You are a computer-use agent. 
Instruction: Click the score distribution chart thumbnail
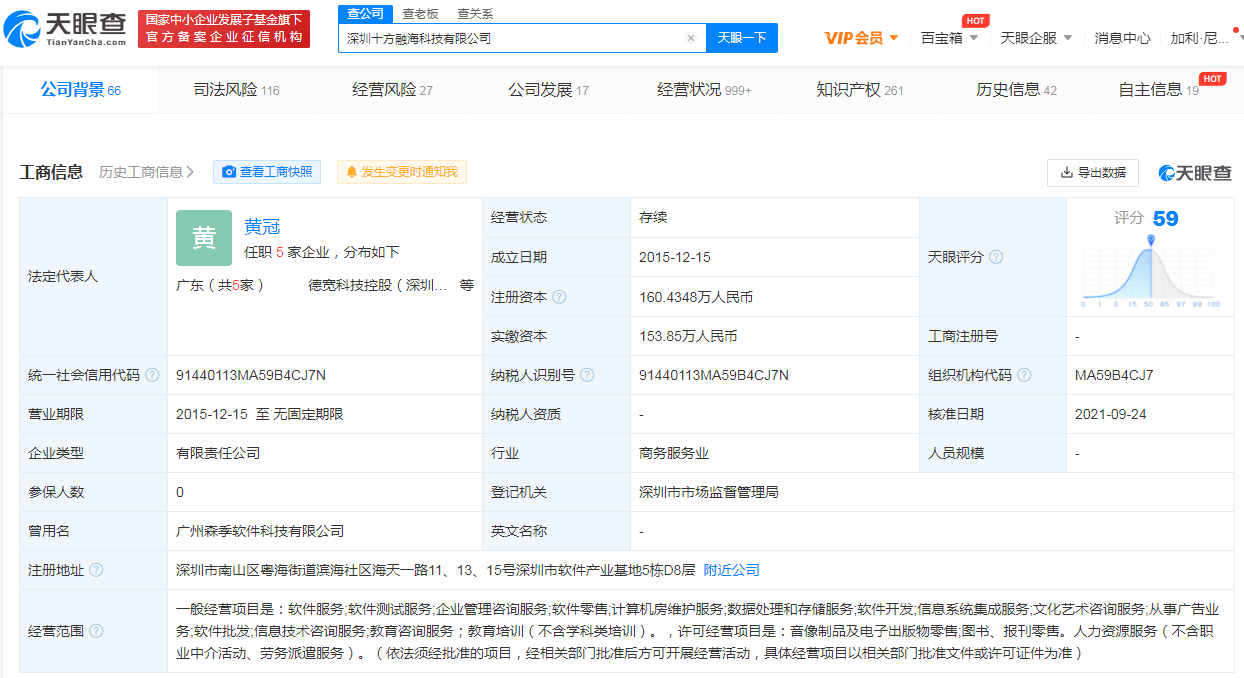point(1151,272)
